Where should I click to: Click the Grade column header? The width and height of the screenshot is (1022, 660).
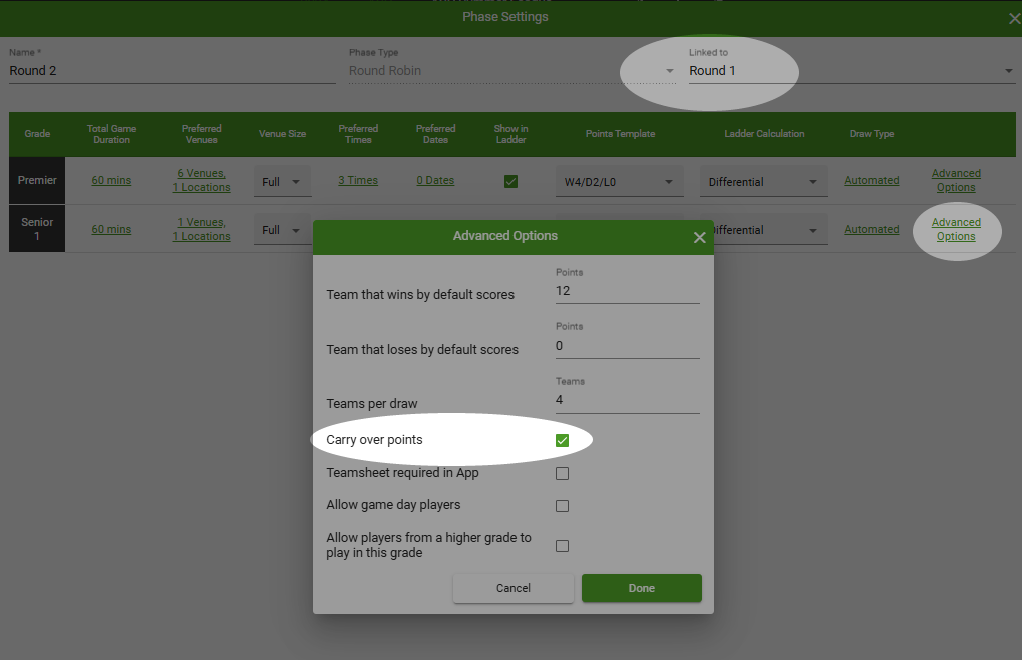[x=37, y=134]
